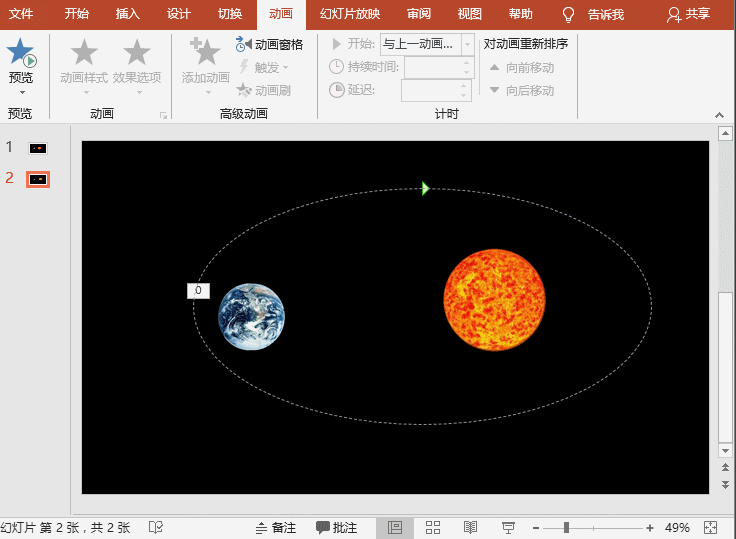This screenshot has width=736, height=539.
Task: Switch to the 审阅 review tab
Action: 419,14
